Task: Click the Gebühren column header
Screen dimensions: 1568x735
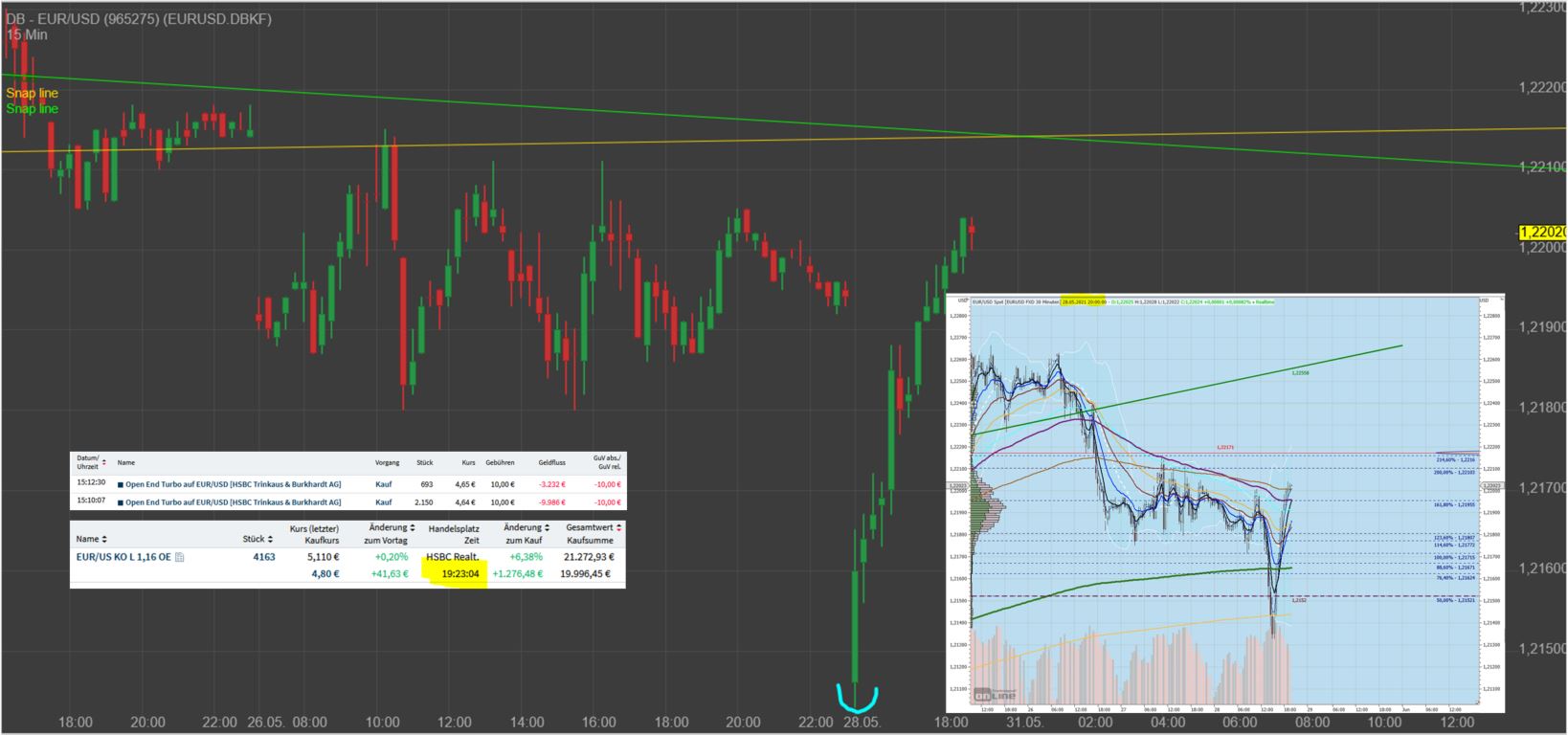Action: (x=500, y=462)
